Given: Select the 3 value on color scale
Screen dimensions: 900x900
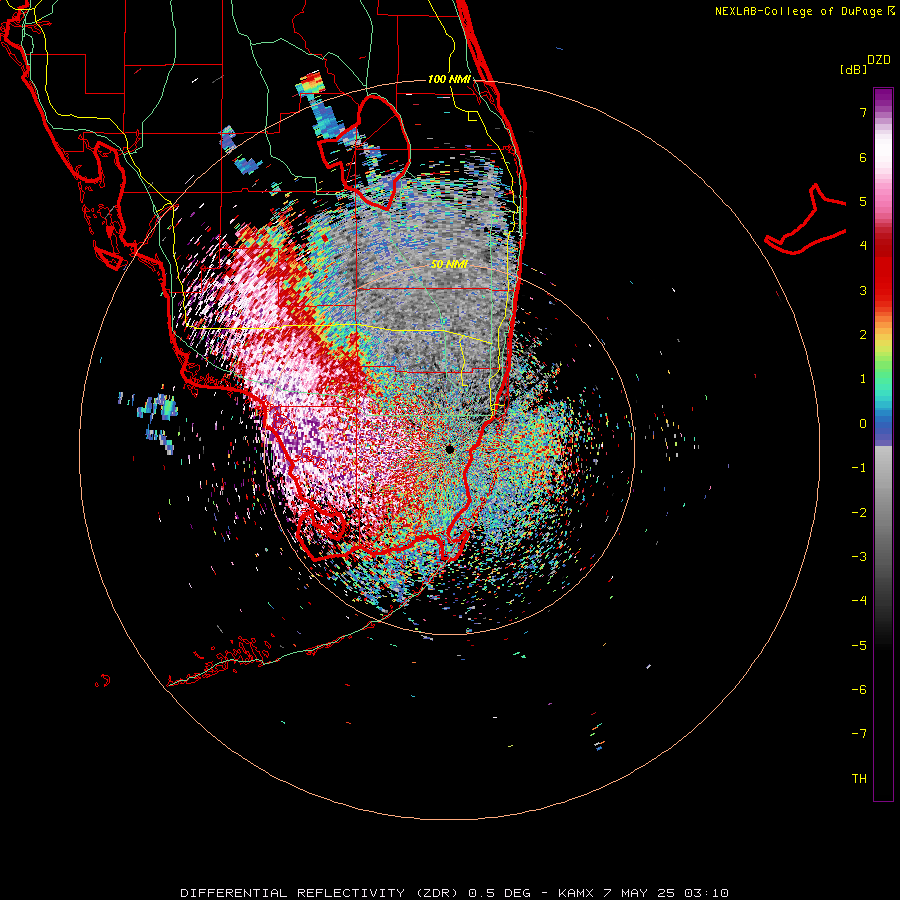Looking at the screenshot, I should pos(863,290).
